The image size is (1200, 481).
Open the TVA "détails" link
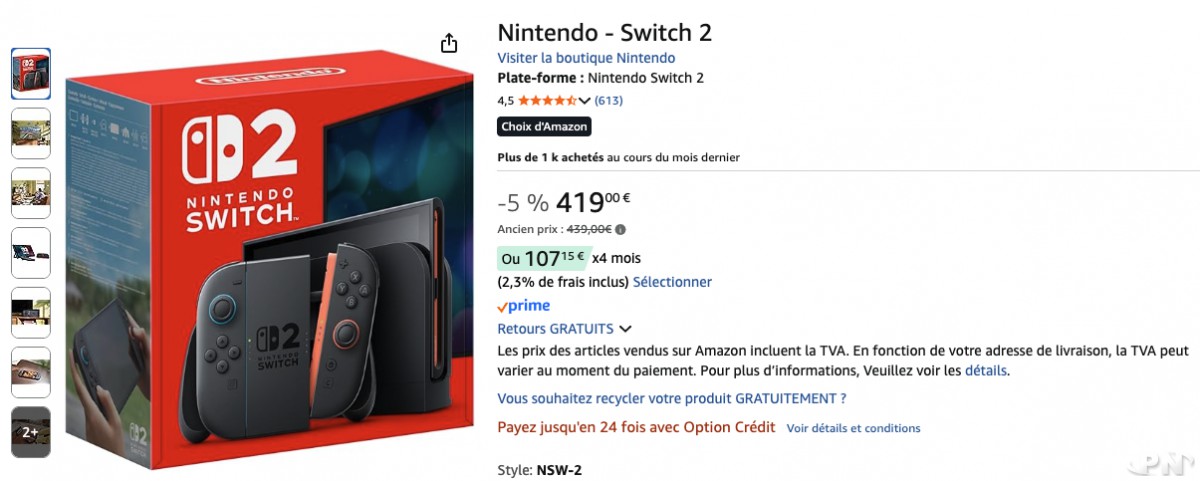click(985, 371)
